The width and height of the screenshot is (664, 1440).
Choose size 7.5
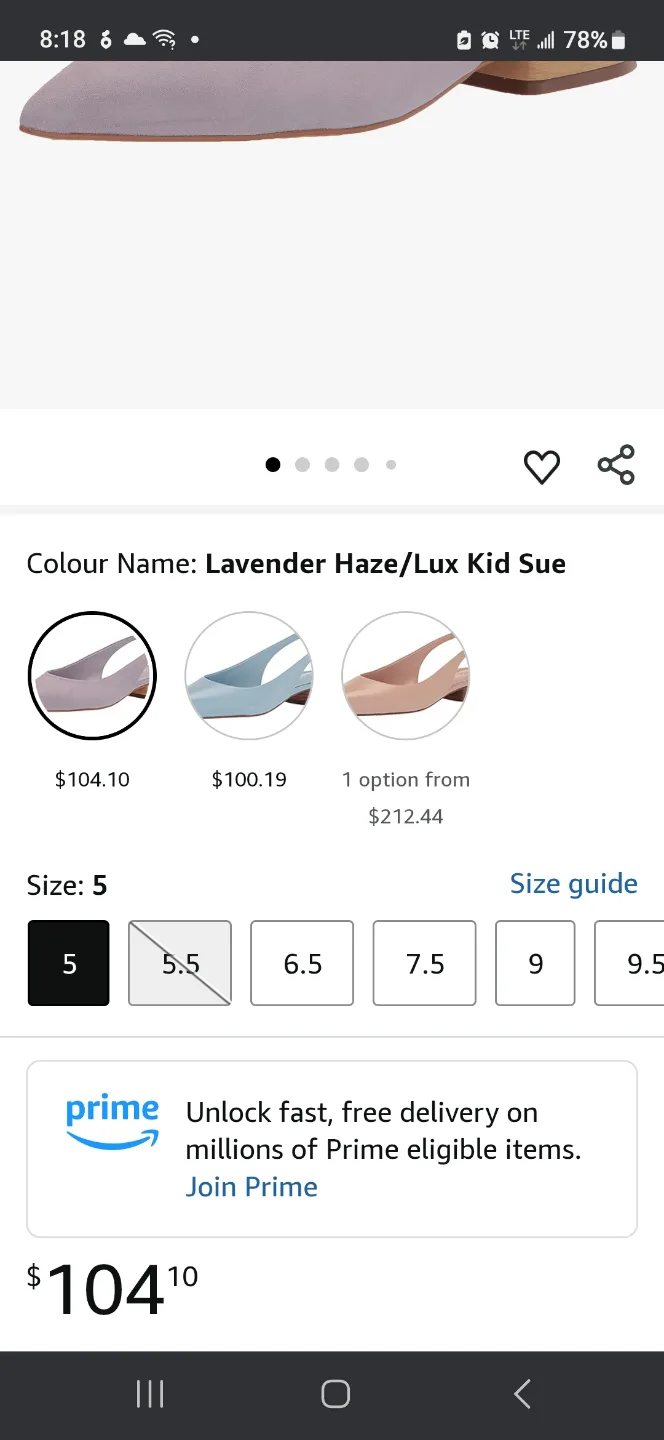(x=425, y=963)
